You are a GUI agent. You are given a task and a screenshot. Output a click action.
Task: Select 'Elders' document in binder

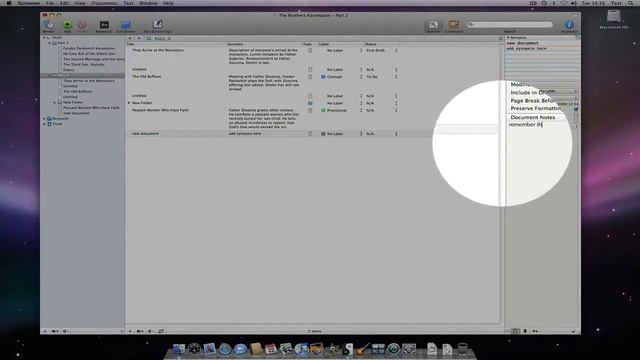[69, 70]
